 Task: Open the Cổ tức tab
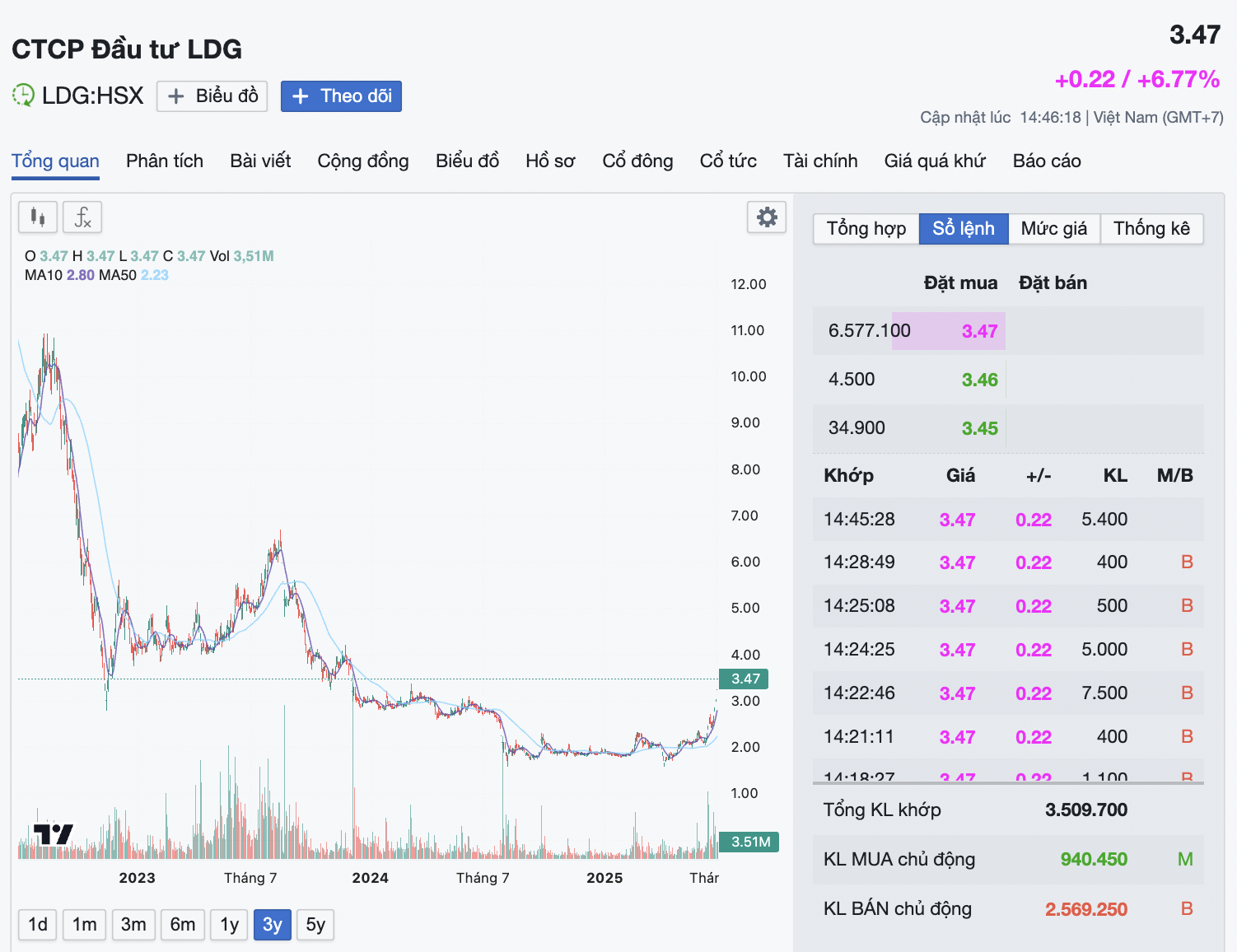click(728, 161)
